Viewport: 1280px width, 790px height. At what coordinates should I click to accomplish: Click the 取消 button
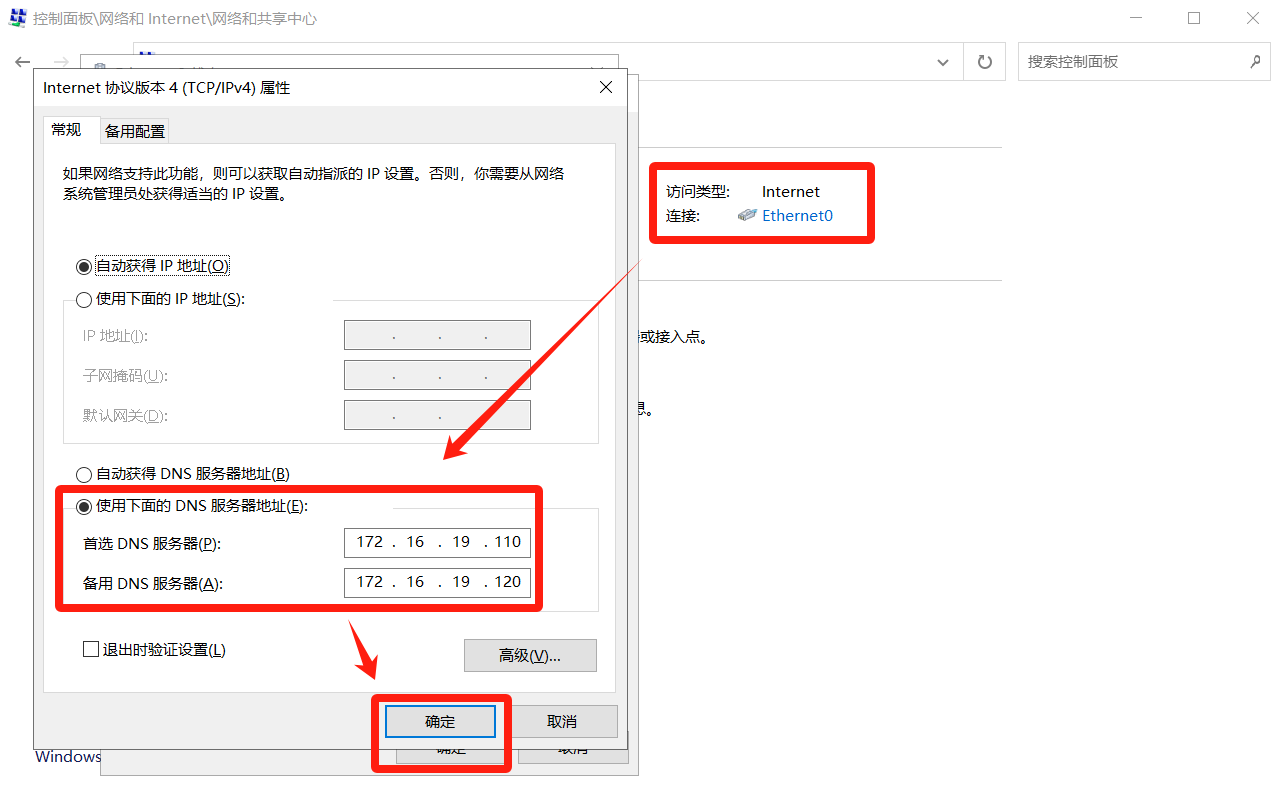(x=562, y=722)
